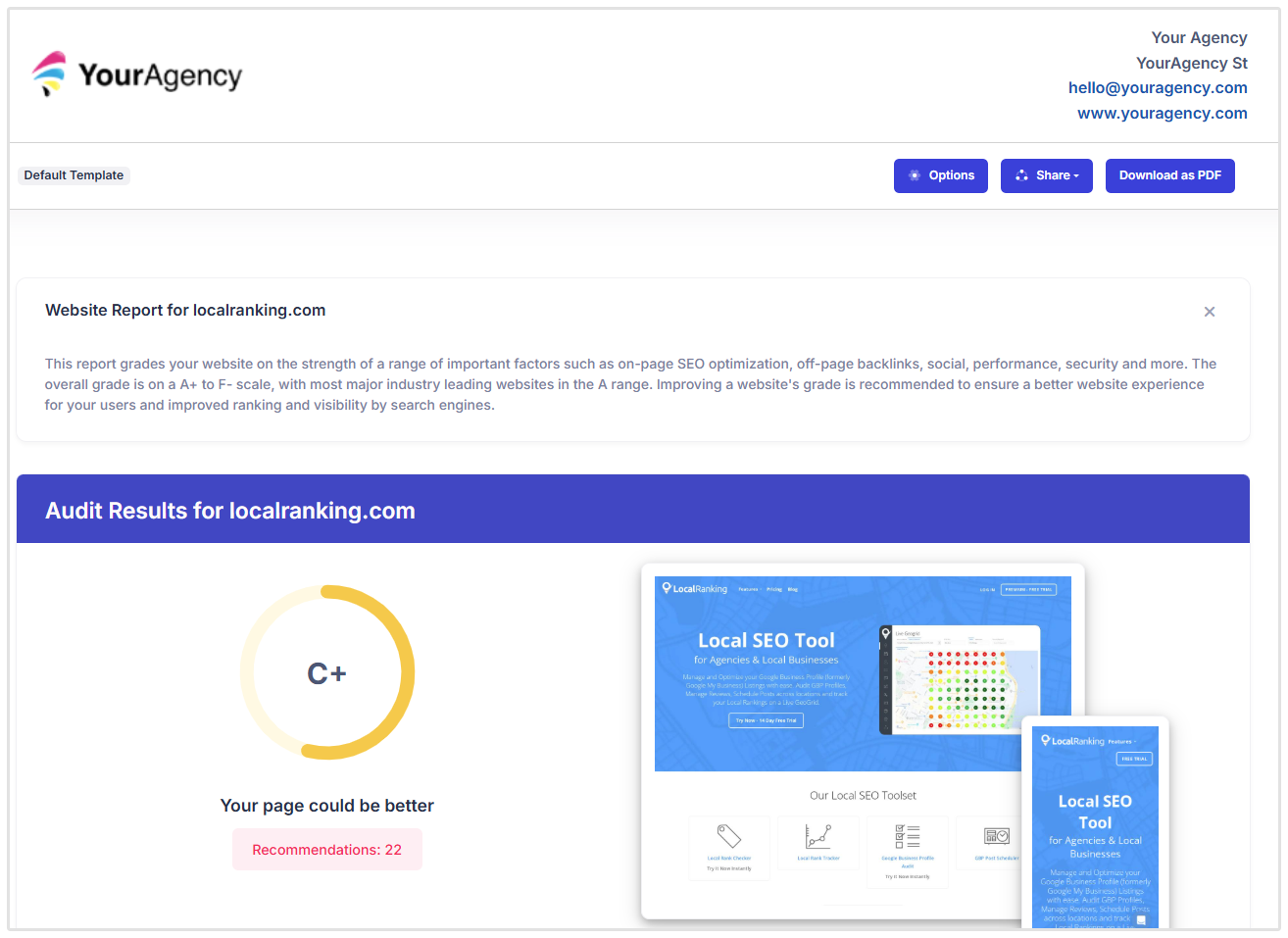Click the YourAgency logo
1288x938 pixels.
(136, 73)
